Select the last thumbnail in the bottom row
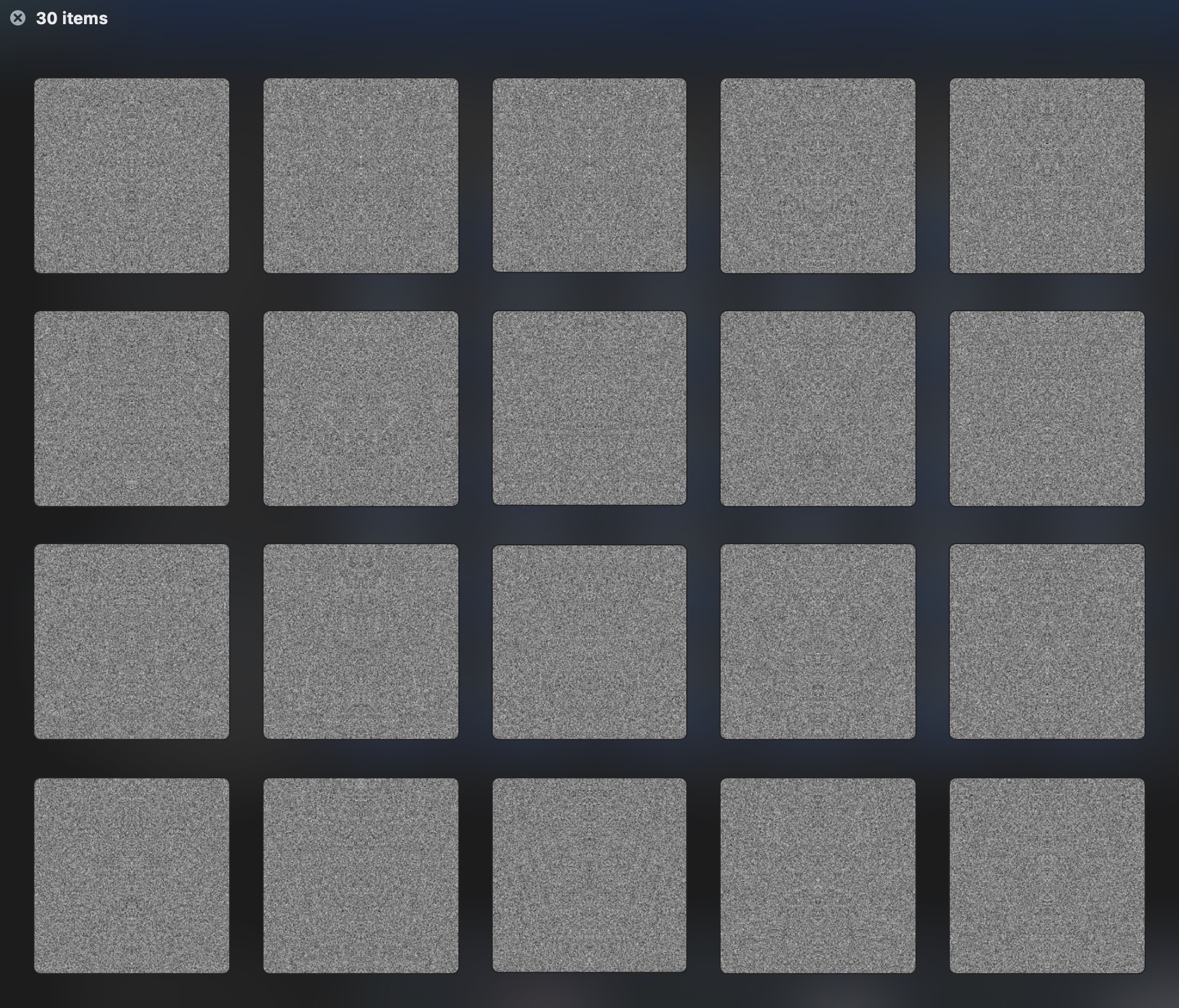 (1047, 876)
